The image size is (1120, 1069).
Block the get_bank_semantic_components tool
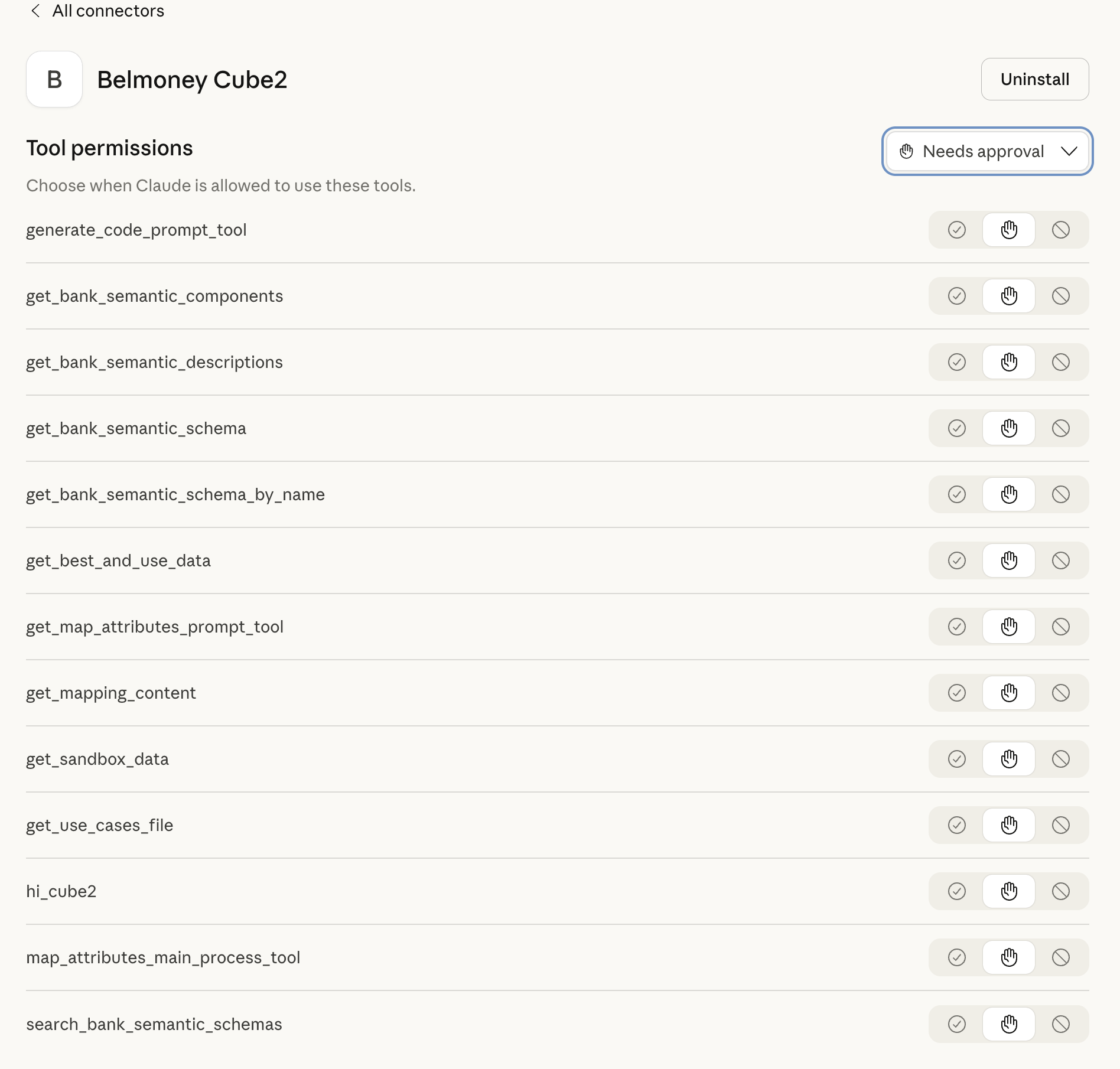1062,296
